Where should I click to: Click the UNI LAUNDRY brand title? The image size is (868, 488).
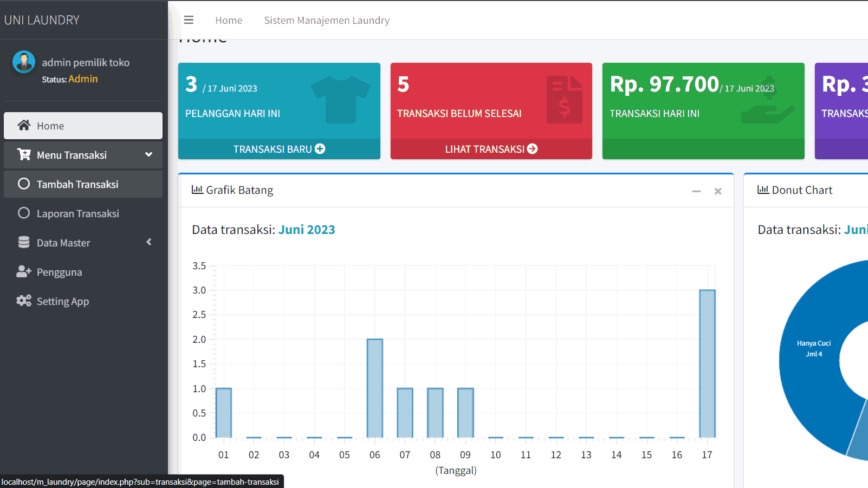click(x=42, y=20)
